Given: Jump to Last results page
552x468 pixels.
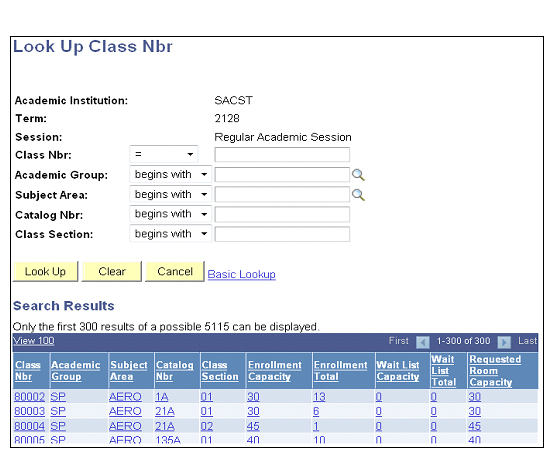Looking at the screenshot, I should pos(527,341).
